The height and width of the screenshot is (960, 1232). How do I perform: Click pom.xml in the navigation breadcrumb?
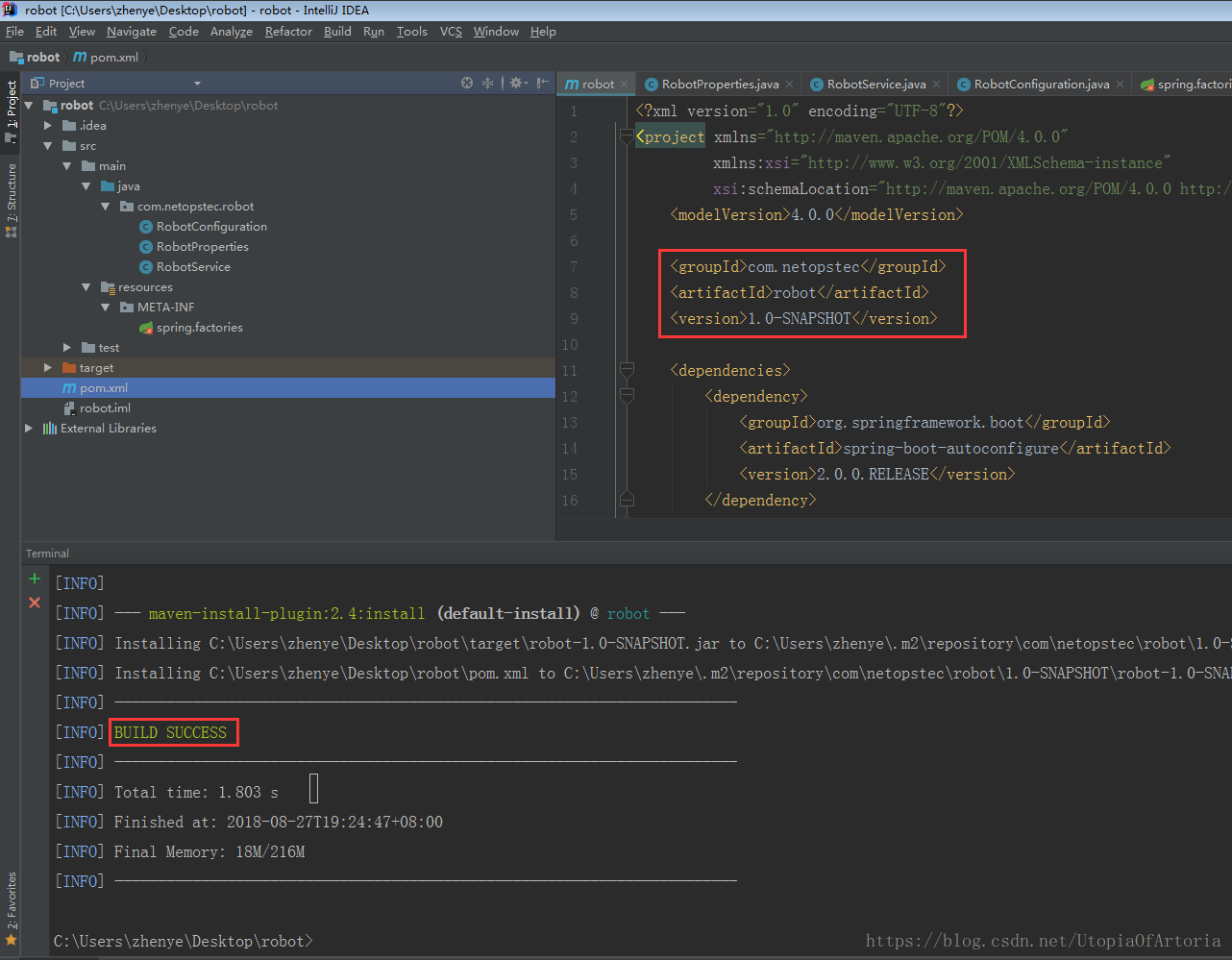click(x=114, y=58)
